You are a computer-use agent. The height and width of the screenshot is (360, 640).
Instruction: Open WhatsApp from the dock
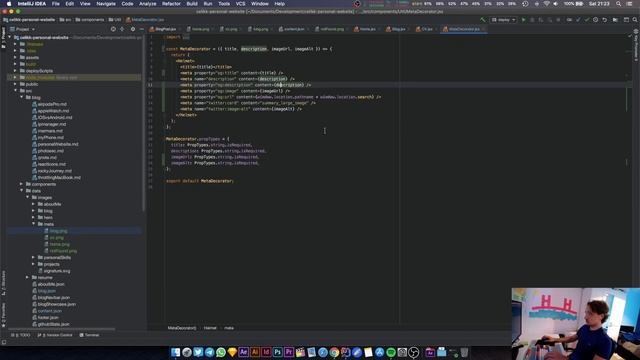click(221, 352)
